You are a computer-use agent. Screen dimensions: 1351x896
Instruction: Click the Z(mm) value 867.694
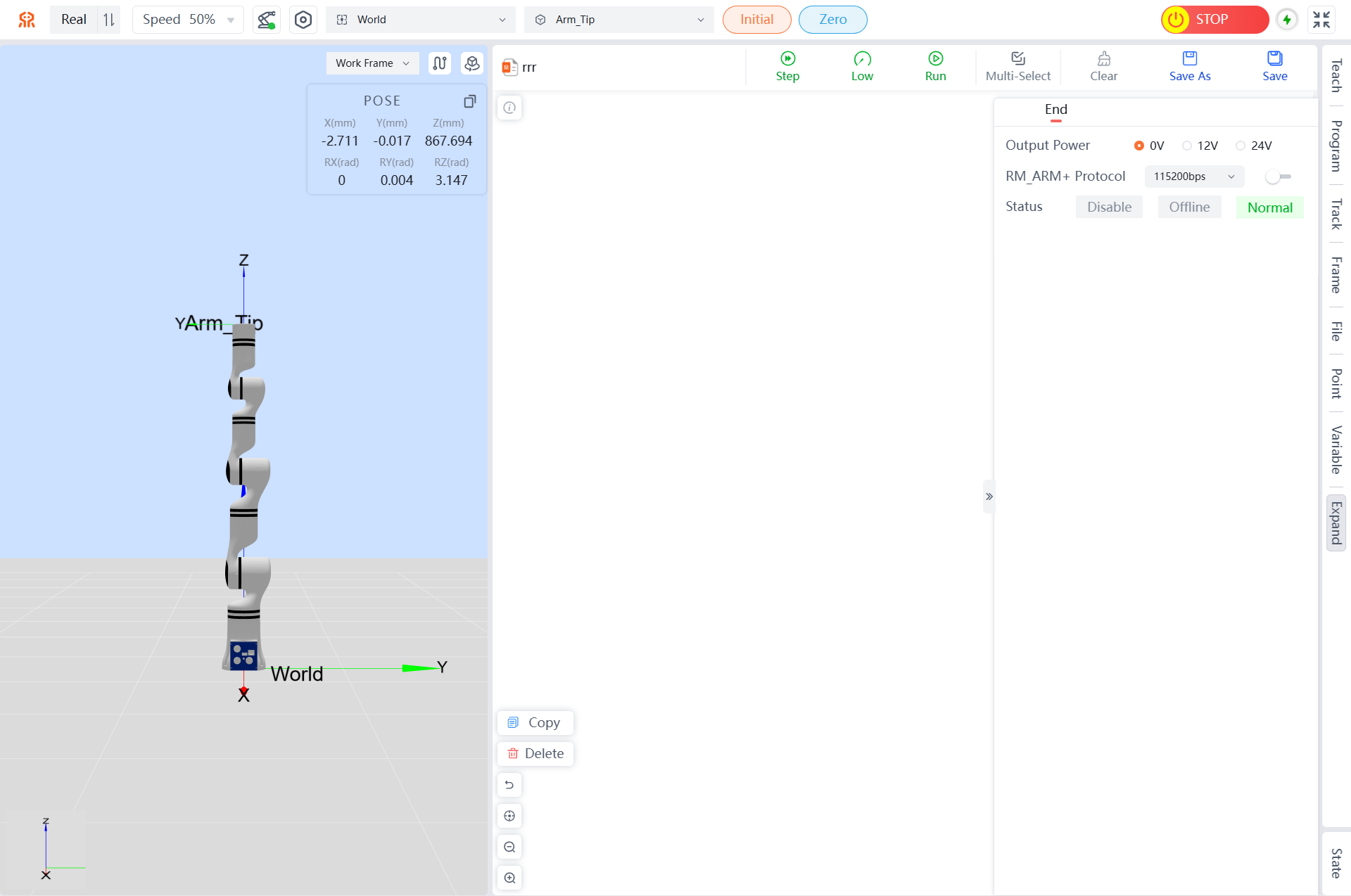448,141
